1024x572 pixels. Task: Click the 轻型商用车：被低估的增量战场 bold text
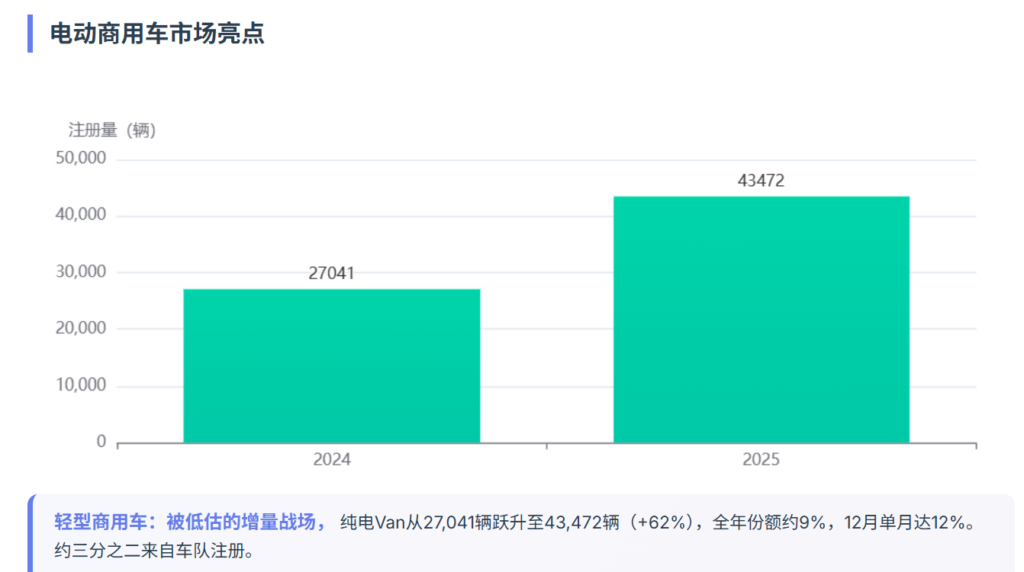[x=190, y=522]
